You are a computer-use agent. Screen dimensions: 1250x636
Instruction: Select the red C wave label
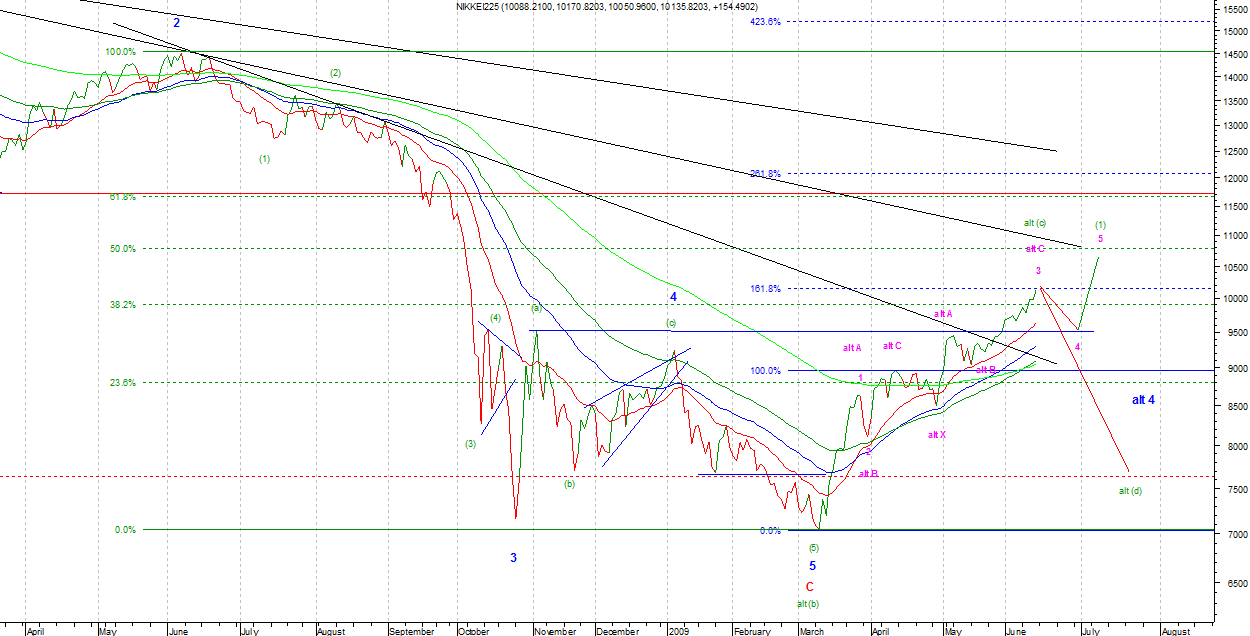pyautogui.click(x=809, y=586)
